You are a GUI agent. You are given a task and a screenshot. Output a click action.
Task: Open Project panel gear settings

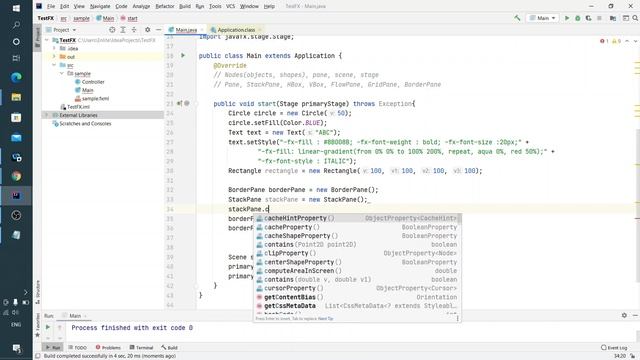[147, 30]
